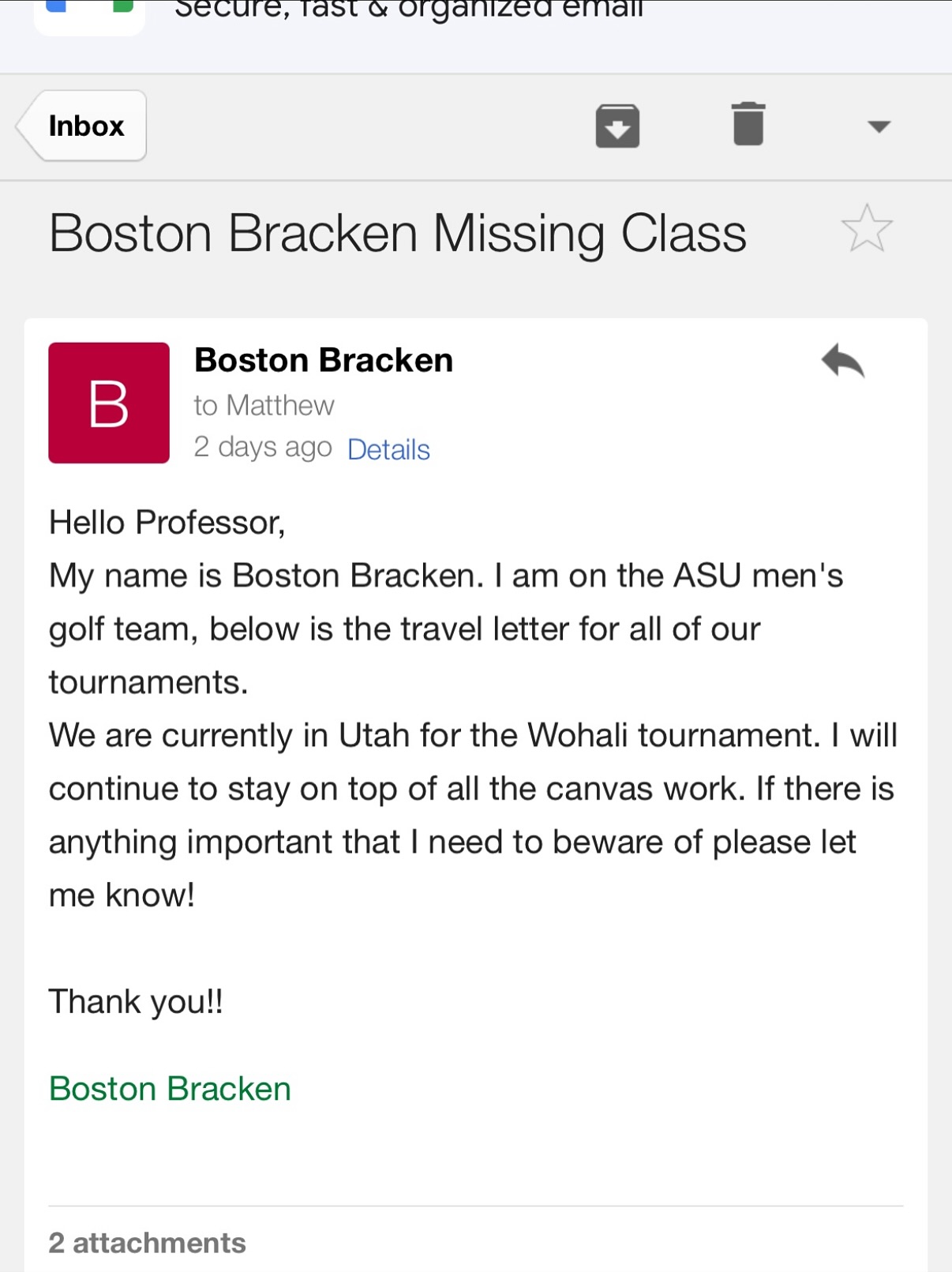Click the green Boston Bracken signature
The width and height of the screenshot is (952, 1272).
click(x=170, y=1089)
